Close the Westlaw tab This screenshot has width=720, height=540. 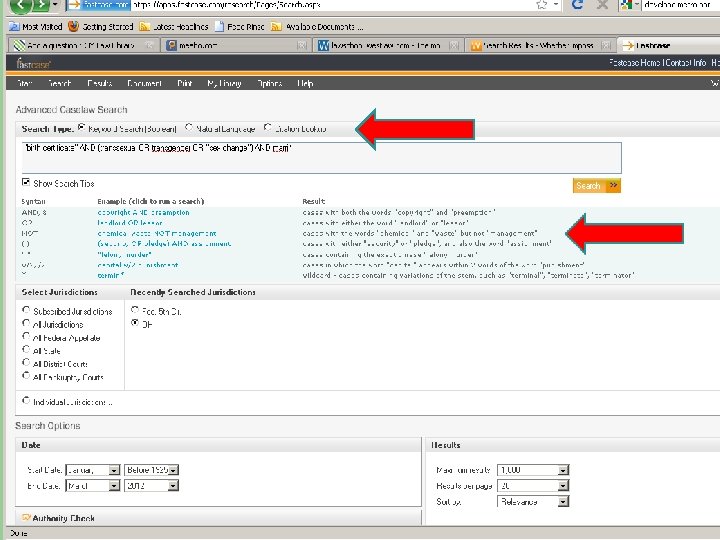tap(454, 45)
